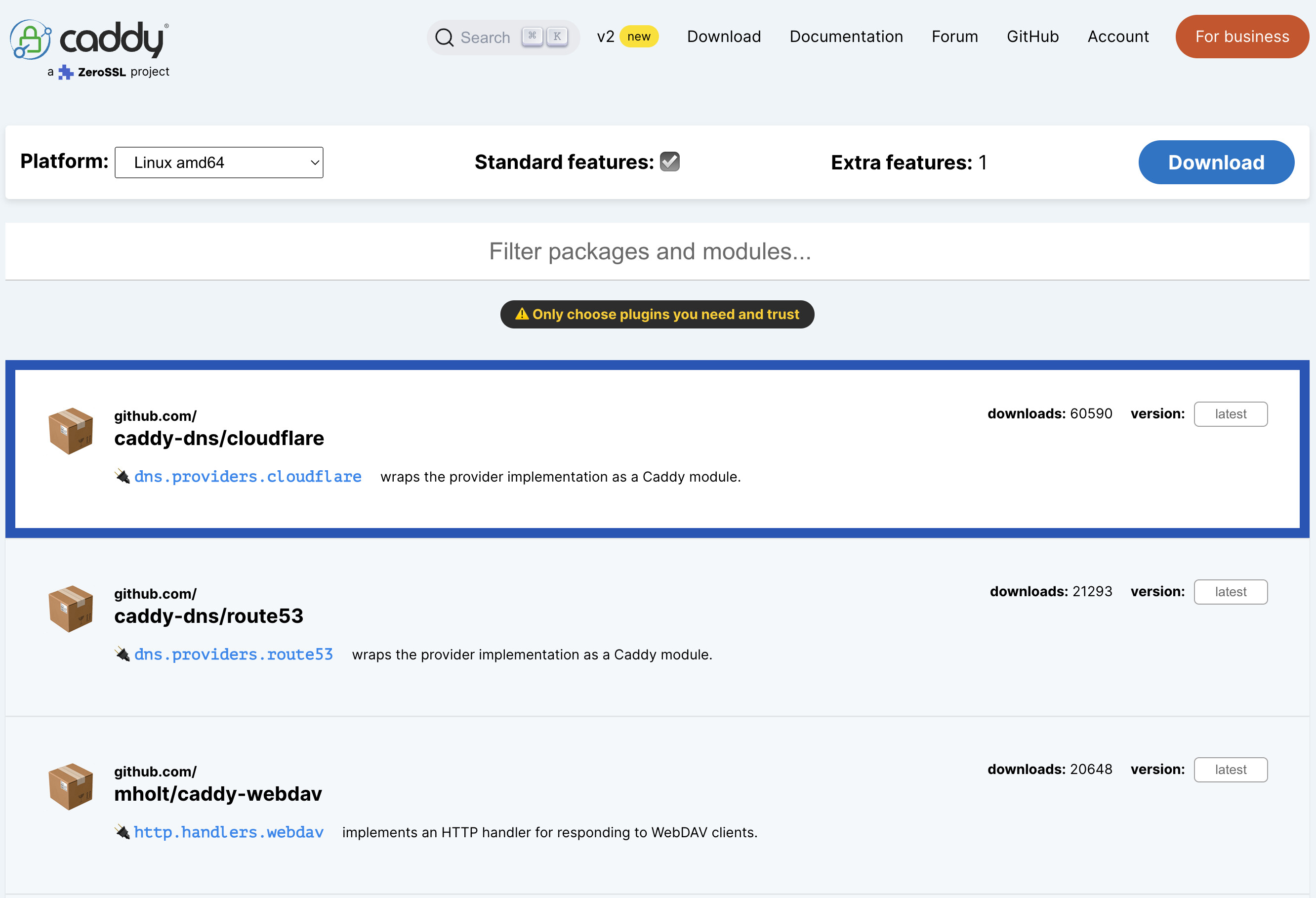Screen dimensions: 1316x898
Task: Click the downloads: 21293 count
Action: (x=1051, y=592)
